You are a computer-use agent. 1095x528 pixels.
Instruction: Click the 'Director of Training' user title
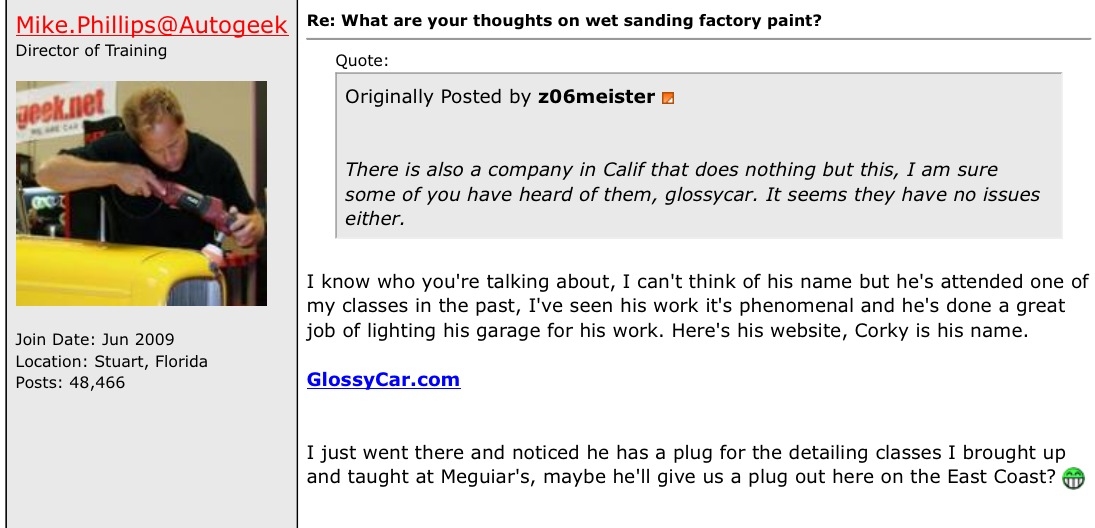coord(92,50)
